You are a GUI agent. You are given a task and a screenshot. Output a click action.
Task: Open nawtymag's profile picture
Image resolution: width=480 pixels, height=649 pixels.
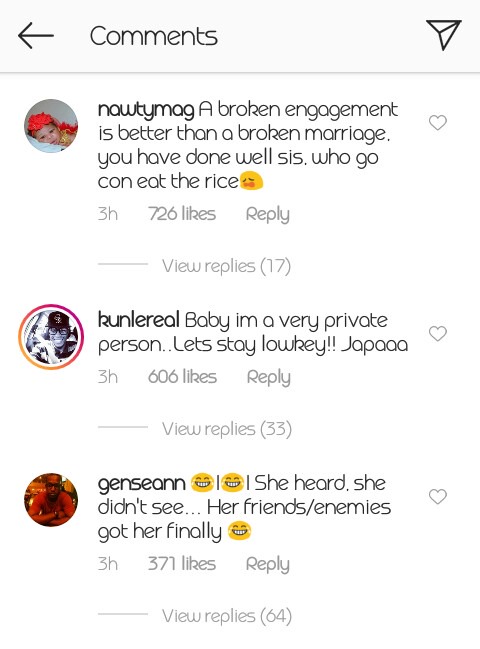coord(51,126)
